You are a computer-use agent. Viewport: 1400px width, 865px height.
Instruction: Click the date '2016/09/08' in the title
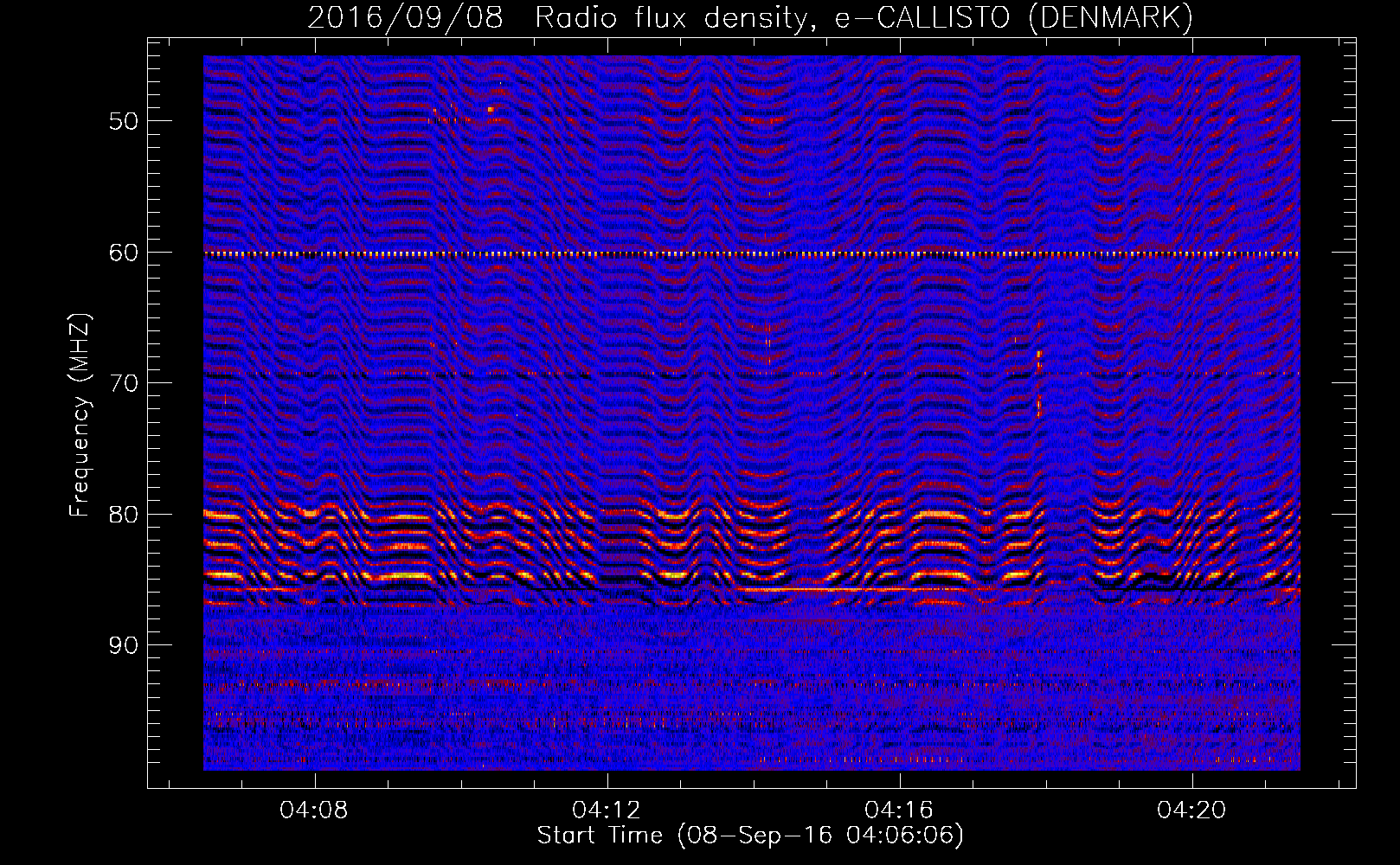point(405,17)
